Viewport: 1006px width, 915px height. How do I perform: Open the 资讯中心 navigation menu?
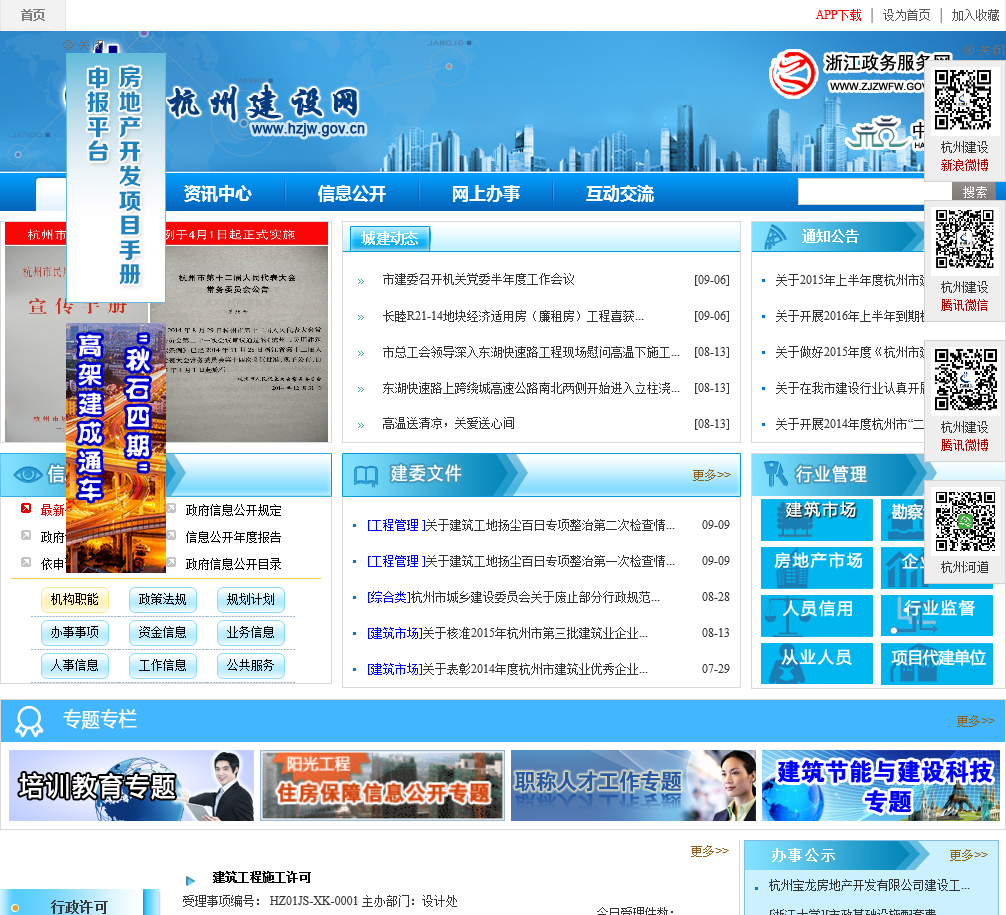(x=217, y=193)
